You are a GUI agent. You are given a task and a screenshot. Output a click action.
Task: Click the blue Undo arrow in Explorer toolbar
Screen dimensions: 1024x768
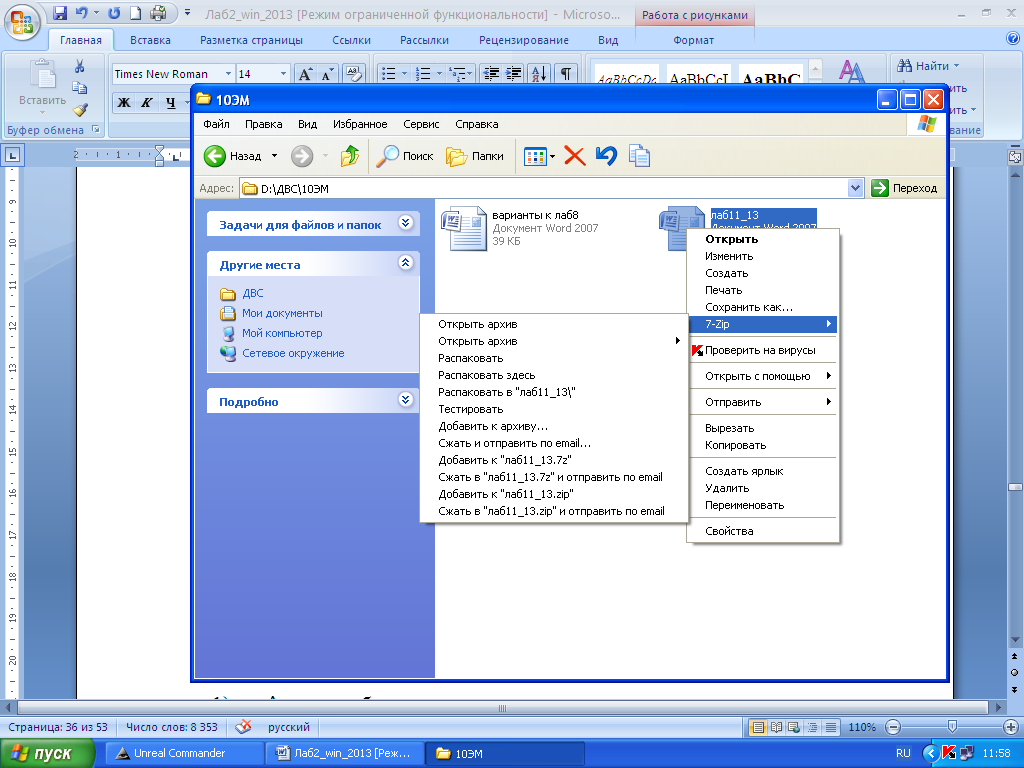point(606,156)
